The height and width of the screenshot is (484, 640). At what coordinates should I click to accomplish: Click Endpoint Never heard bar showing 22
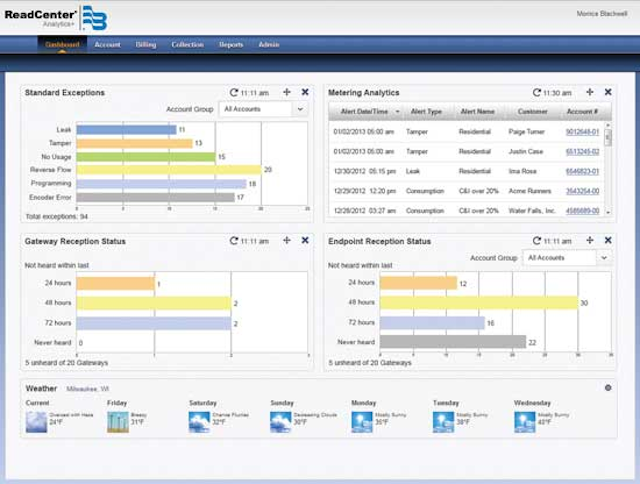click(x=453, y=342)
